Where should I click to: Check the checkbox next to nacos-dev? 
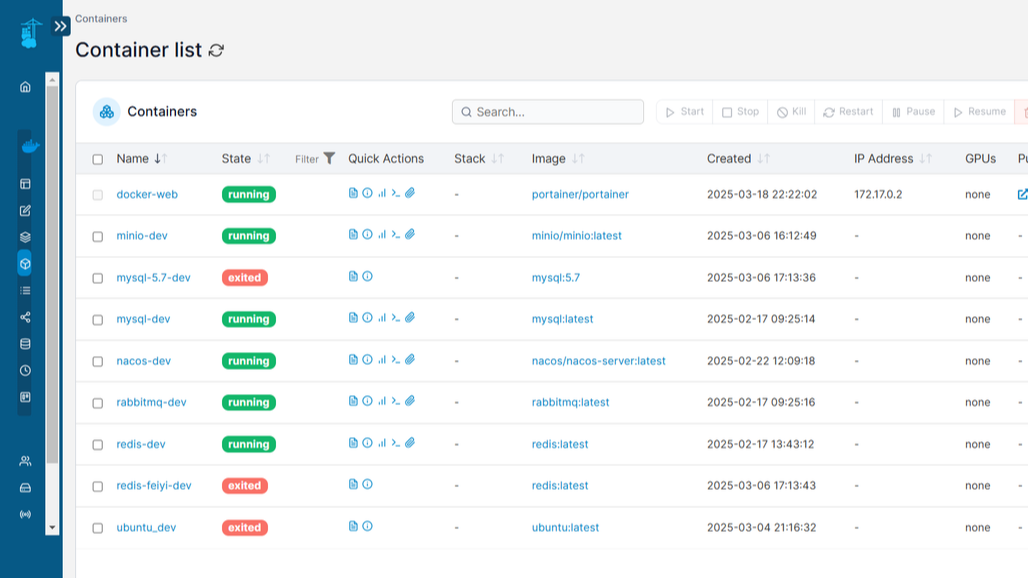coord(96,361)
